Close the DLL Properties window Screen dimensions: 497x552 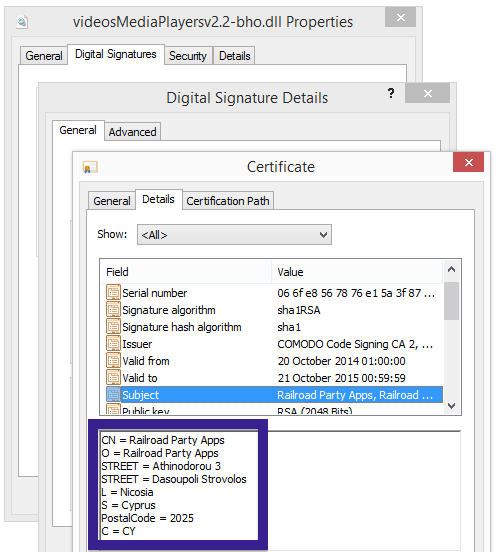(401, 17)
